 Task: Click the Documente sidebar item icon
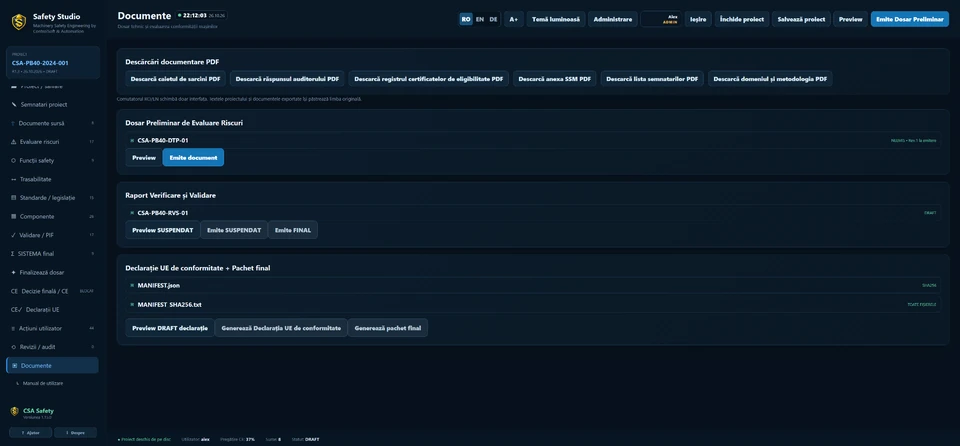click(15, 366)
